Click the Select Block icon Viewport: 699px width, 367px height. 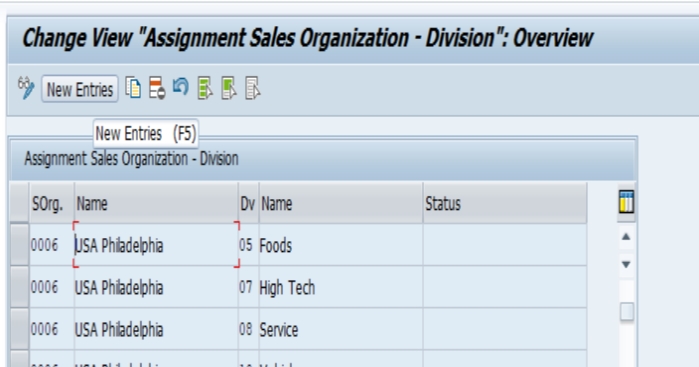click(229, 88)
